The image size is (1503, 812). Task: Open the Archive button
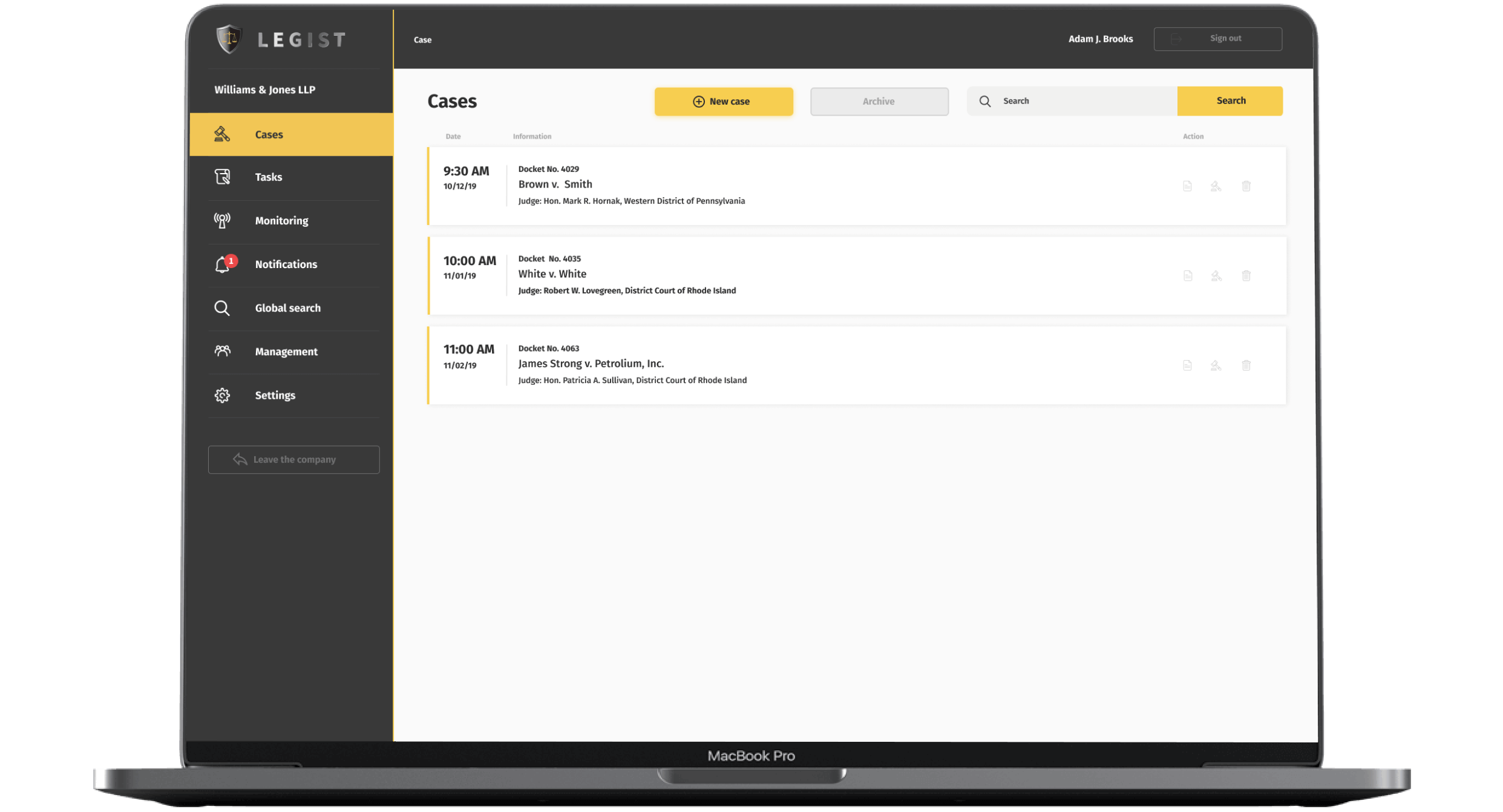(879, 101)
